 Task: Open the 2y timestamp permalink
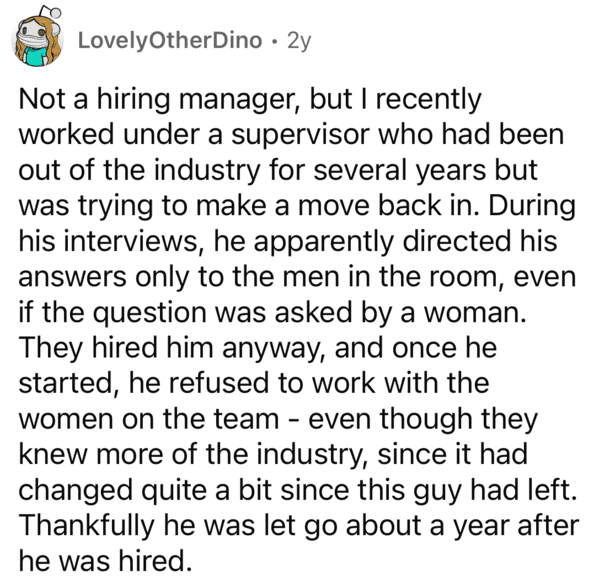(x=299, y=41)
